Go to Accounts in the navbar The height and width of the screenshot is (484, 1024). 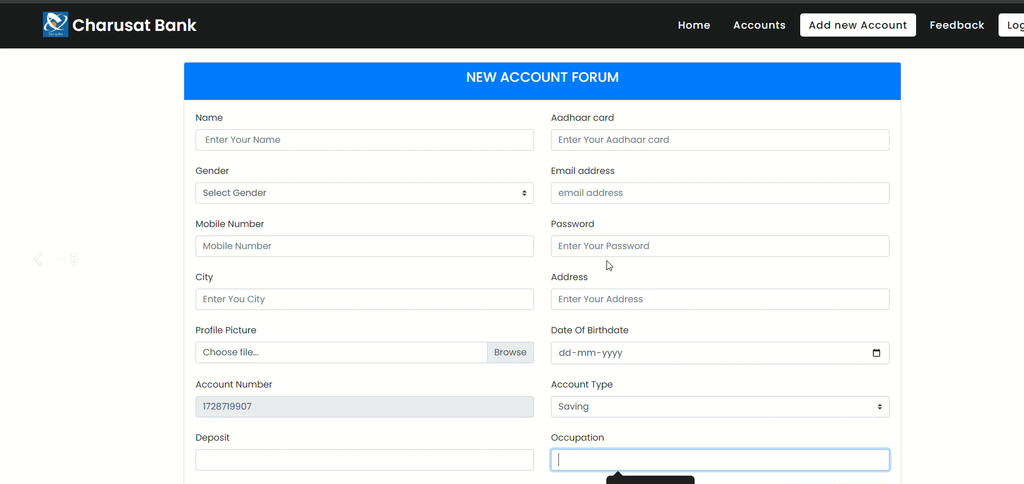pyautogui.click(x=759, y=25)
